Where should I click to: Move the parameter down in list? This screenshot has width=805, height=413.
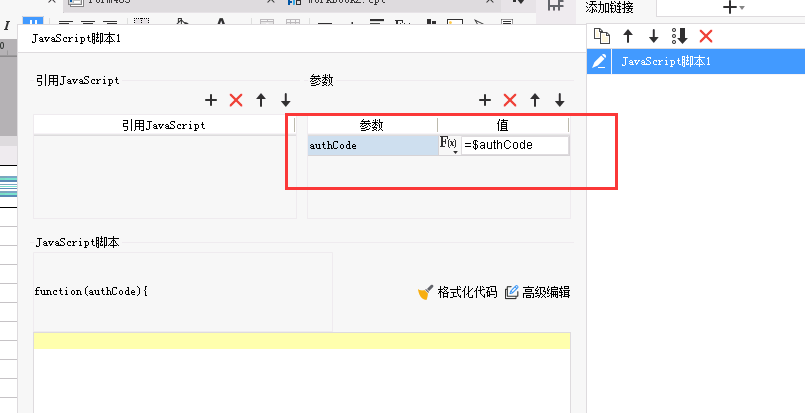(x=560, y=100)
